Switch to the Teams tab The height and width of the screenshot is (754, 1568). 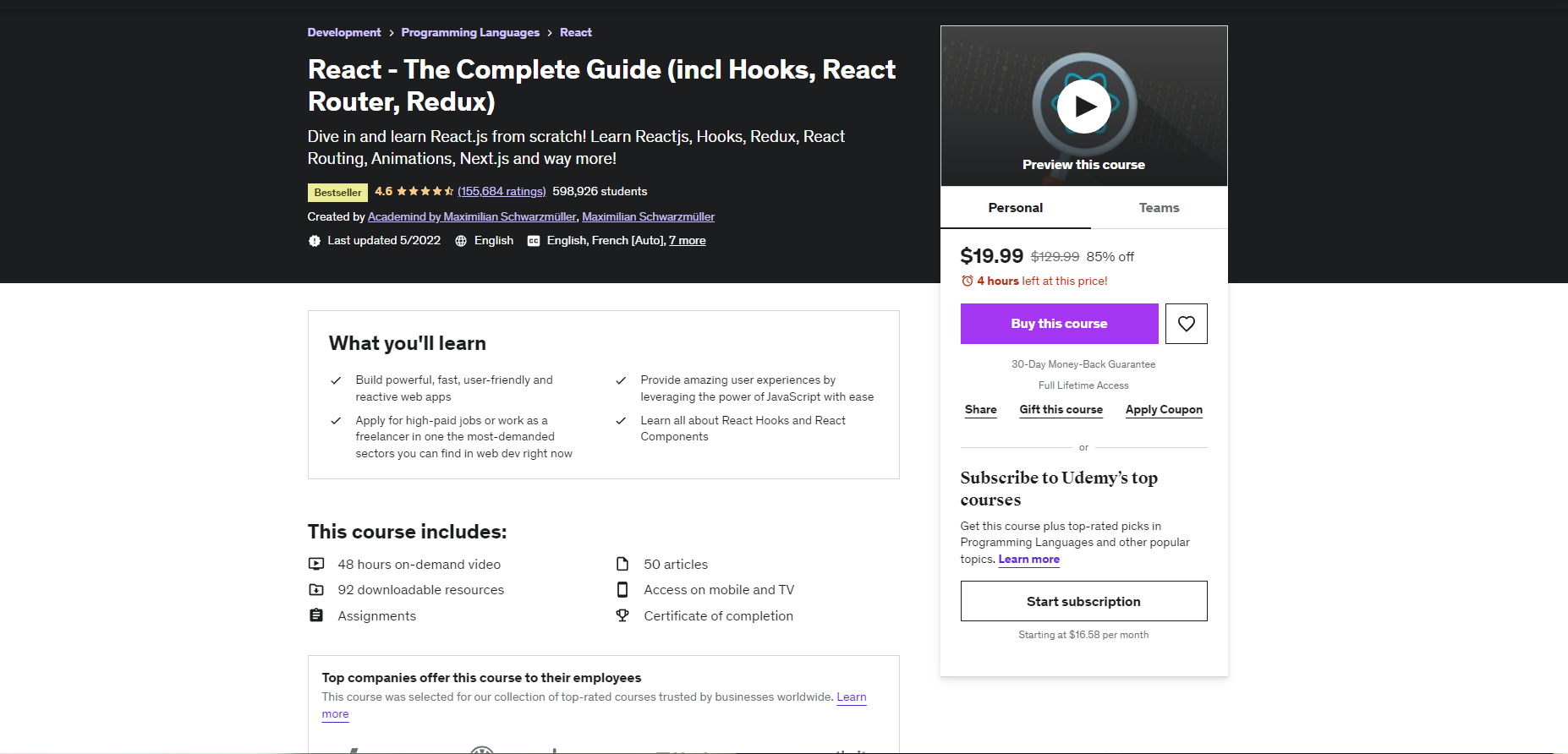(x=1159, y=208)
